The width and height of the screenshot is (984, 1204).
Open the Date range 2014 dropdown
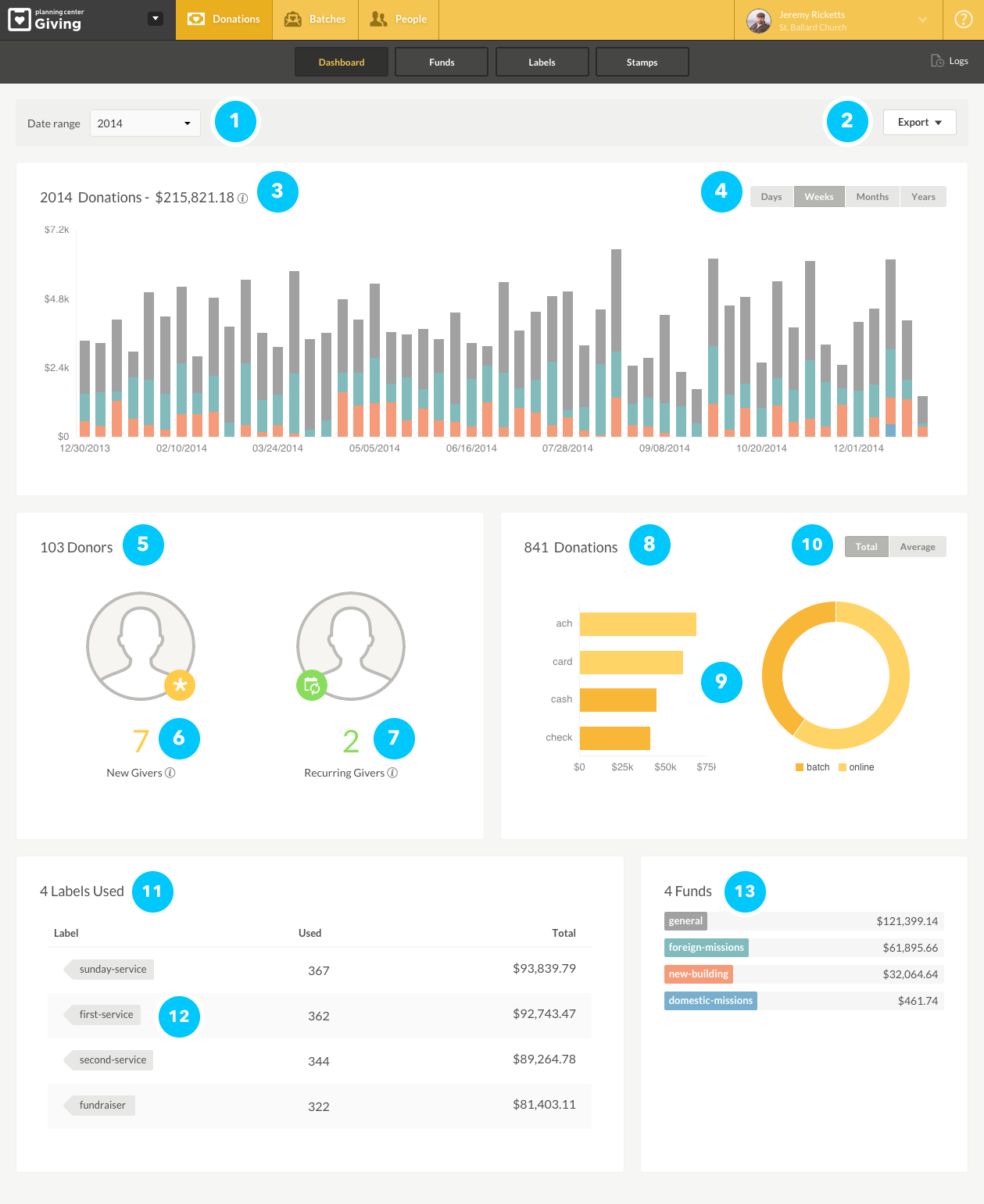[145, 123]
